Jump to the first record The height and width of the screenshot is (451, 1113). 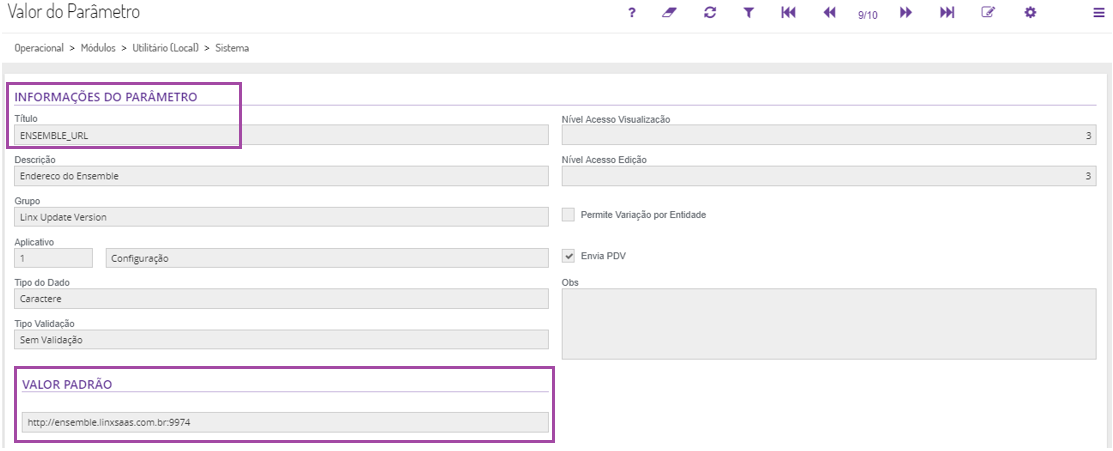click(788, 13)
